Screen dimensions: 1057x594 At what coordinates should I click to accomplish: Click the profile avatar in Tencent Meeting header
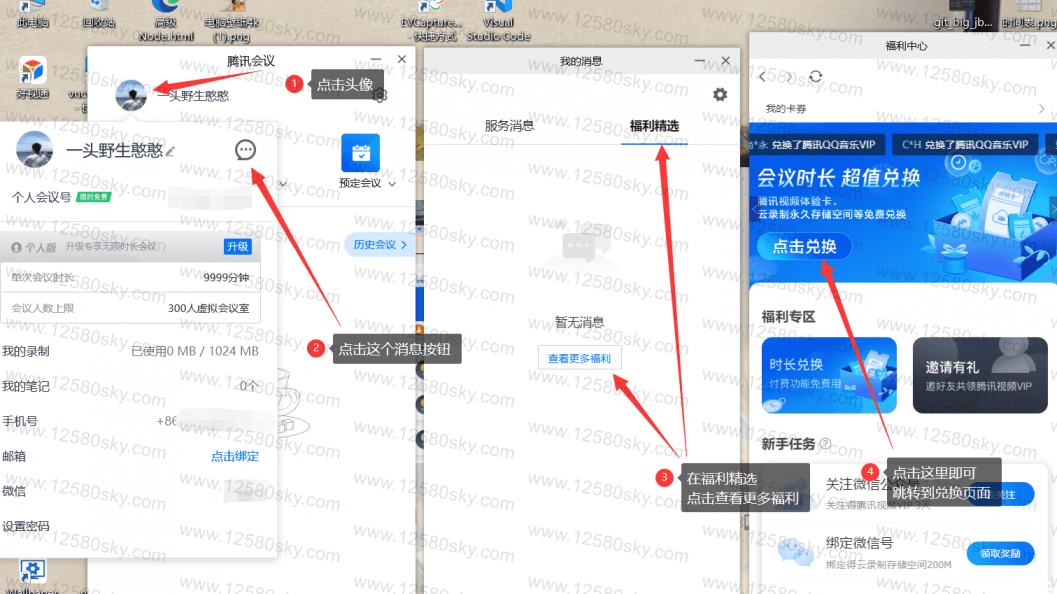click(x=131, y=95)
